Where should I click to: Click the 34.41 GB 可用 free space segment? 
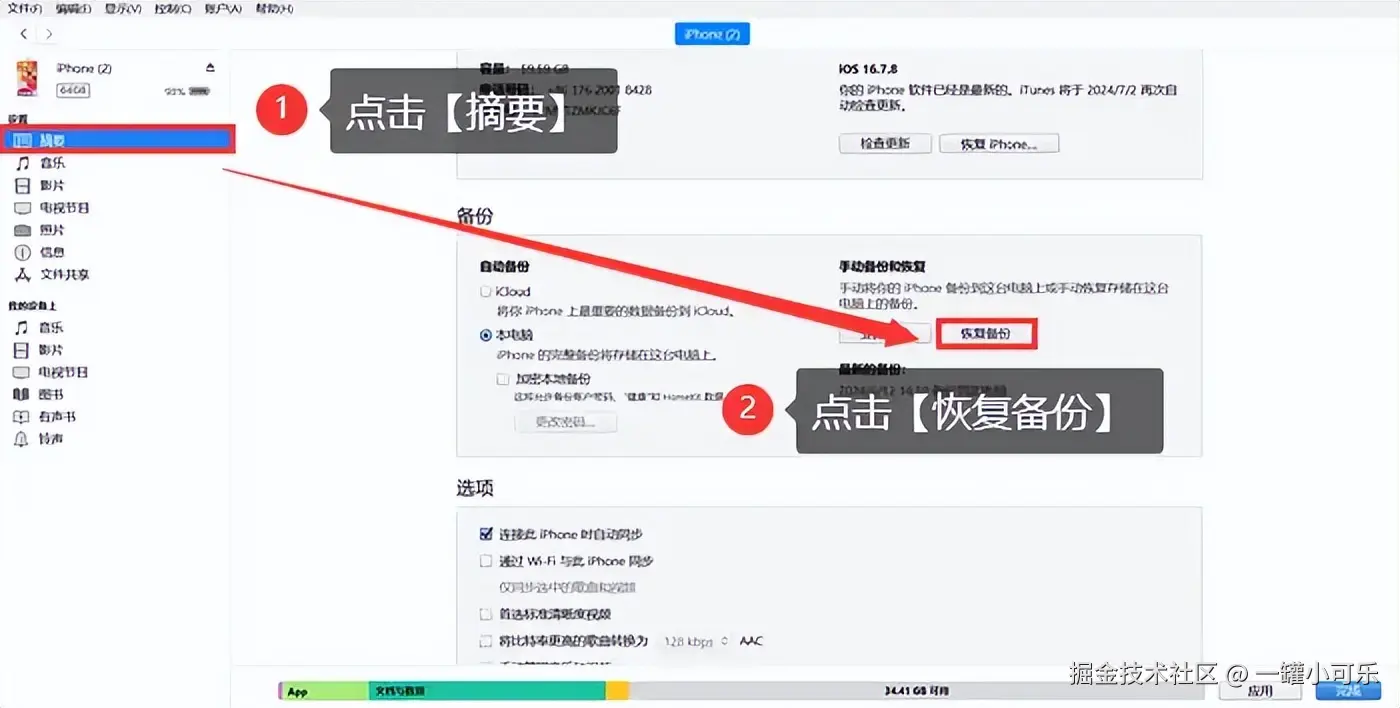tap(917, 691)
